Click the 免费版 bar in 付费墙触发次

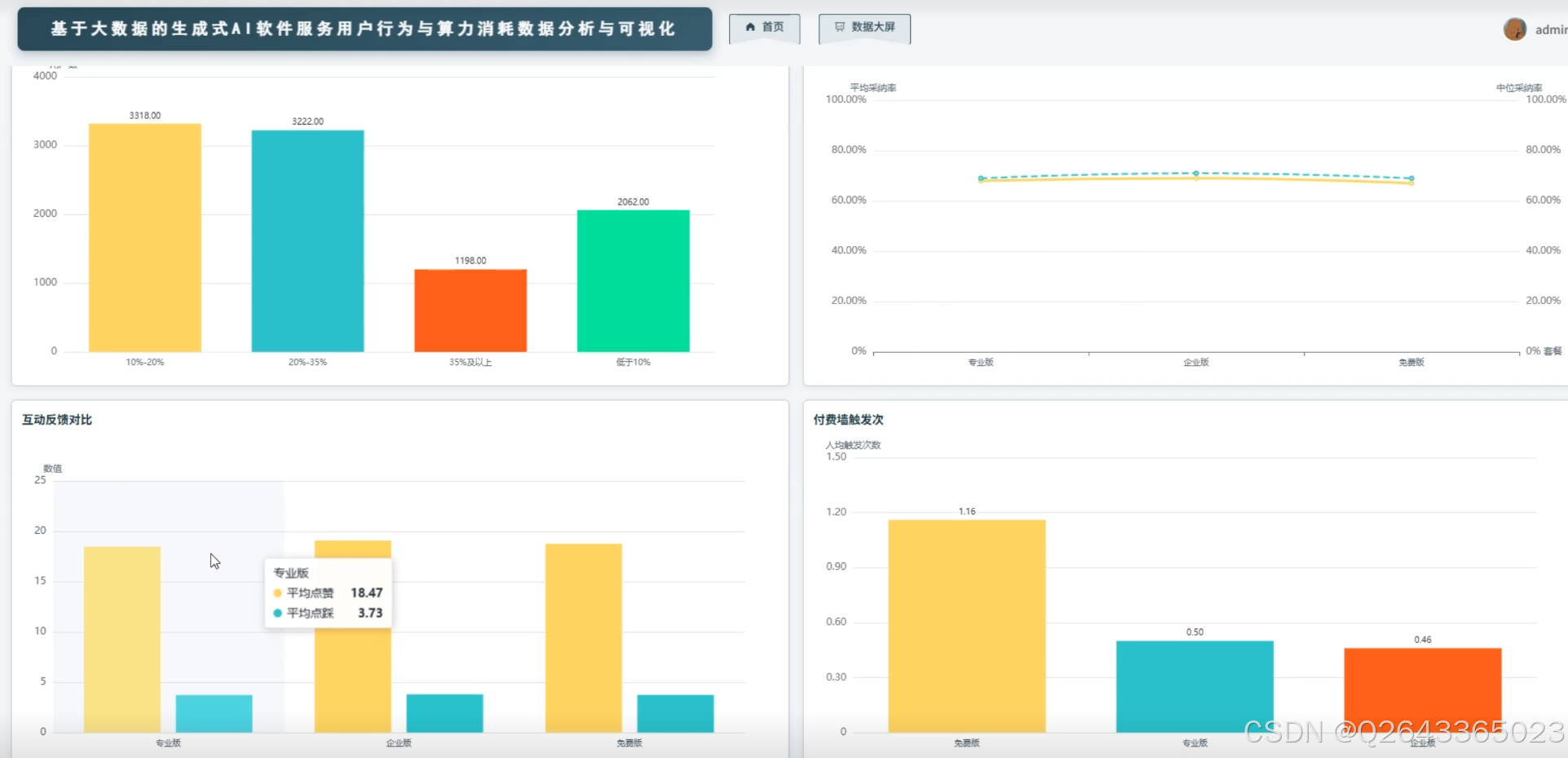967,626
